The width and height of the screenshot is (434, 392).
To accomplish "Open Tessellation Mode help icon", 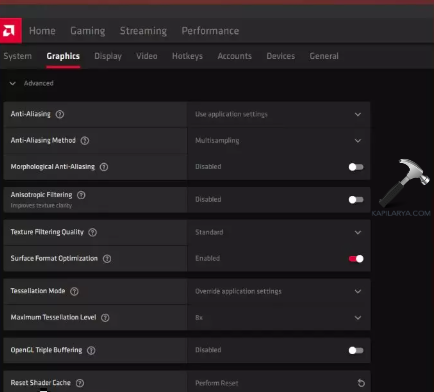I will 74,291.
